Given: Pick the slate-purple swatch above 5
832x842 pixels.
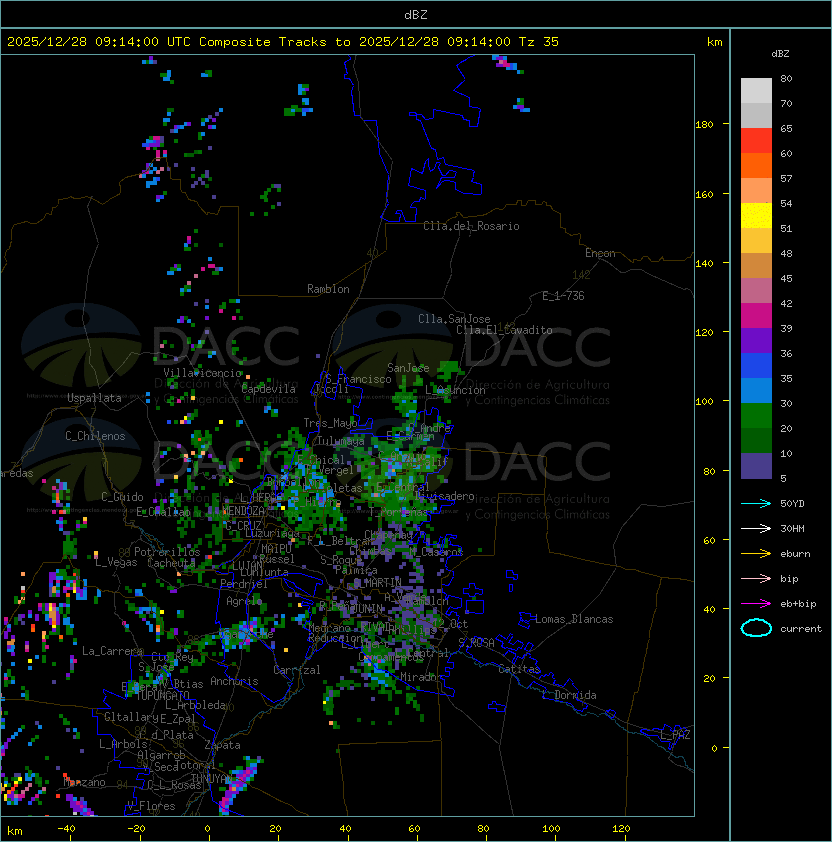Looking at the screenshot, I should click(756, 466).
